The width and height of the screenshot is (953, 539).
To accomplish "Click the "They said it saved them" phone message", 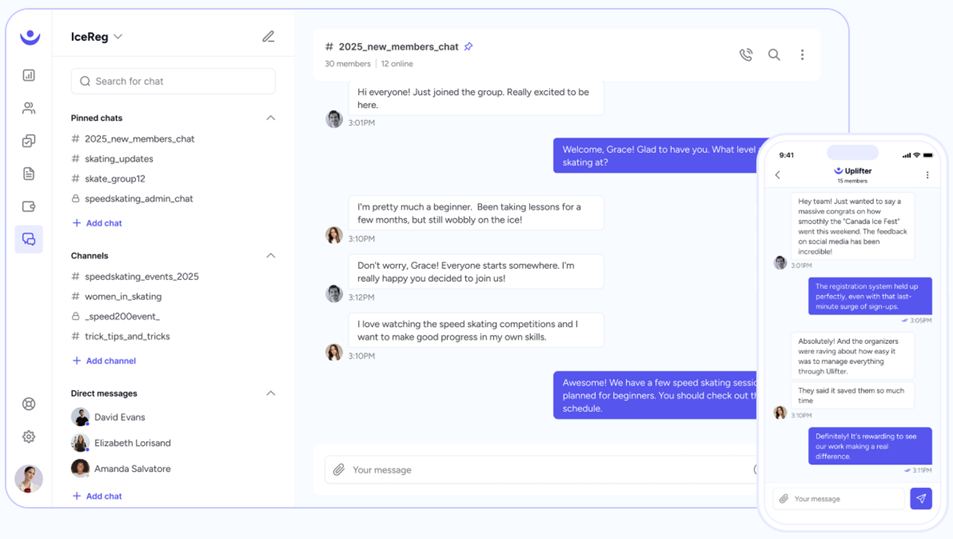I will (852, 396).
